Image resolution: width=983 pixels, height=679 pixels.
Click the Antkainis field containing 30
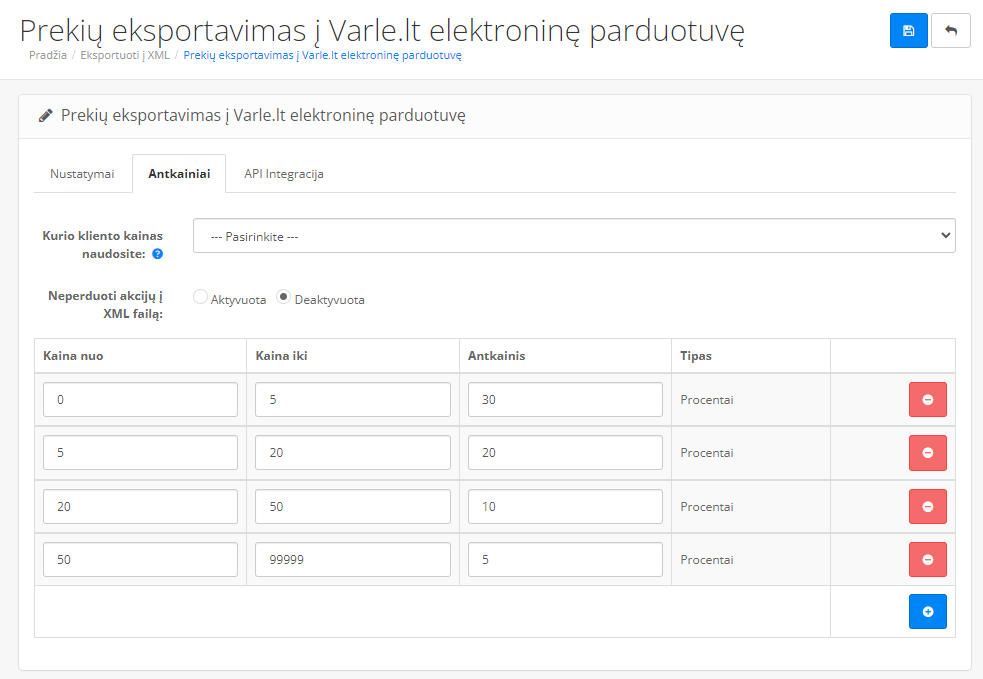click(x=565, y=400)
